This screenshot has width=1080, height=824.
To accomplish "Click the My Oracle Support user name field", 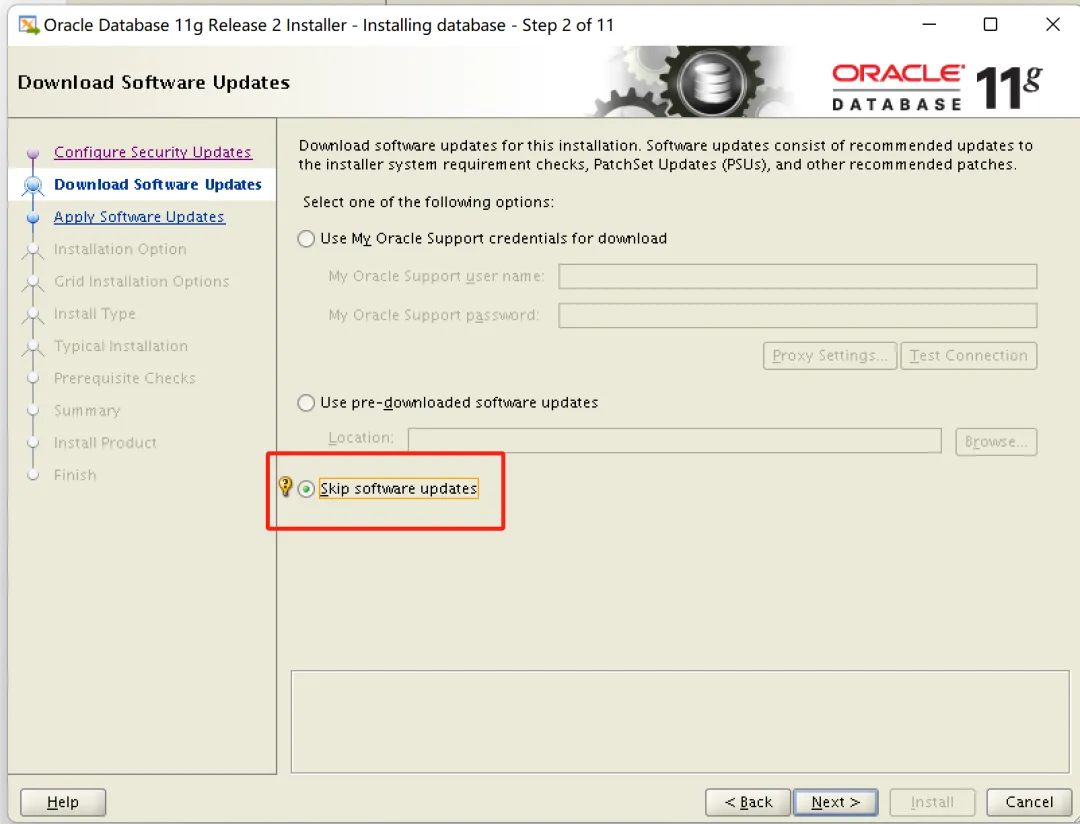I will click(x=798, y=276).
